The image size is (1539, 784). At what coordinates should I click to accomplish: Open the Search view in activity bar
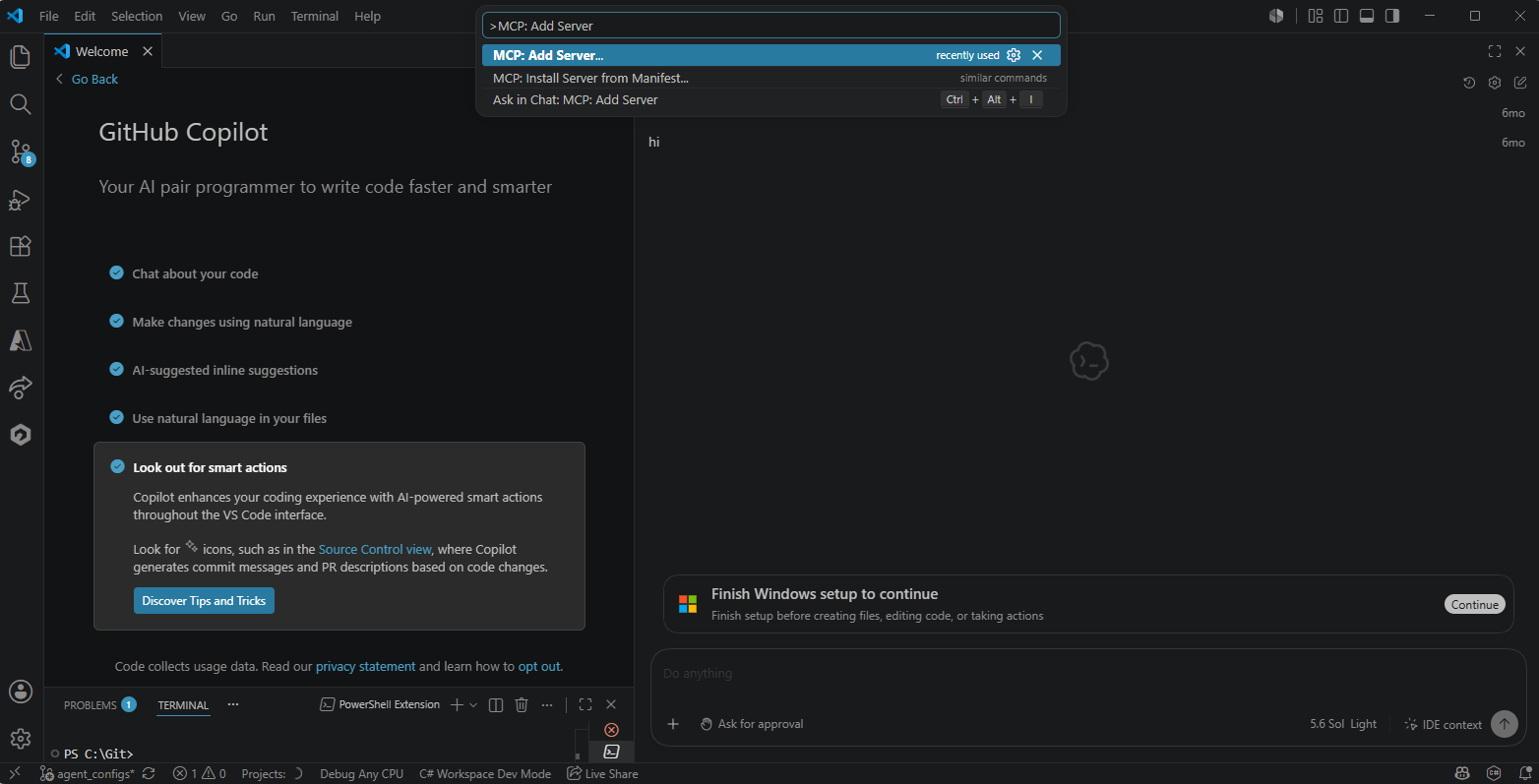(x=21, y=104)
